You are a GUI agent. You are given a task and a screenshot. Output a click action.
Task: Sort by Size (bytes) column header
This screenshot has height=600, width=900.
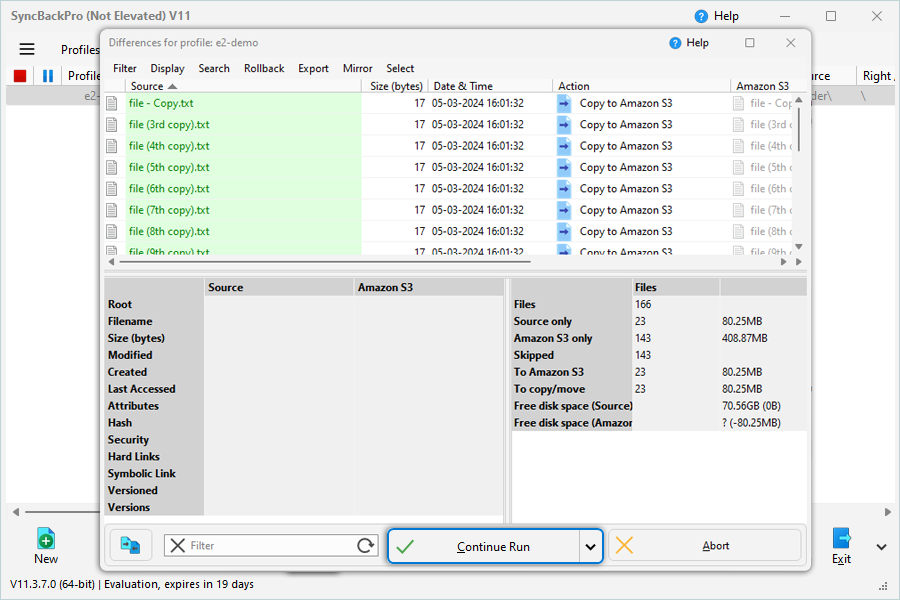[395, 86]
